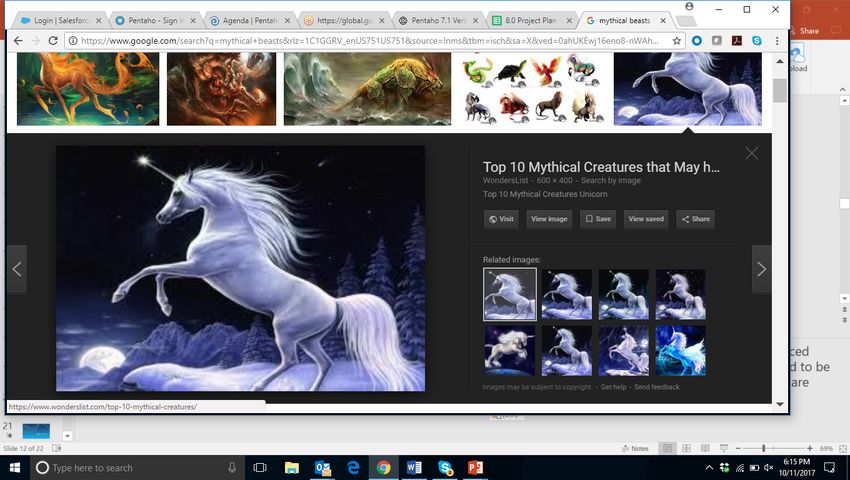Open the Action Center notifications icon
This screenshot has width=850, height=480.
[829, 468]
